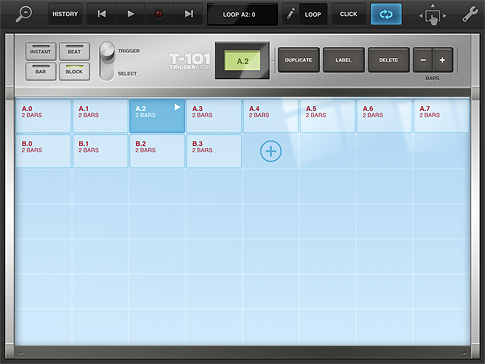
Task: Open the HISTORY panel
Action: click(65, 14)
